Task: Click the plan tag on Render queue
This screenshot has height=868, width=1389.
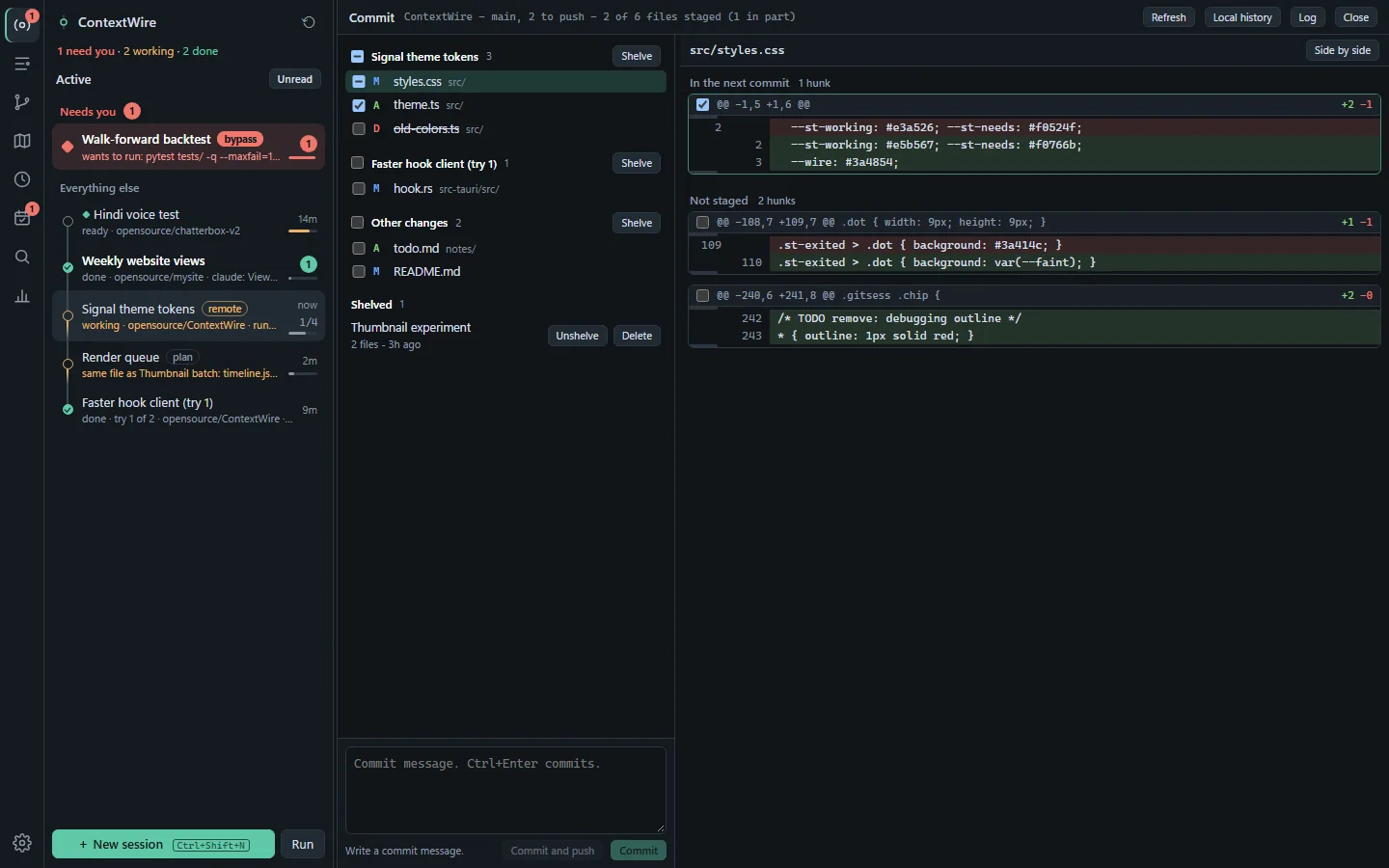Action: pyautogui.click(x=182, y=357)
